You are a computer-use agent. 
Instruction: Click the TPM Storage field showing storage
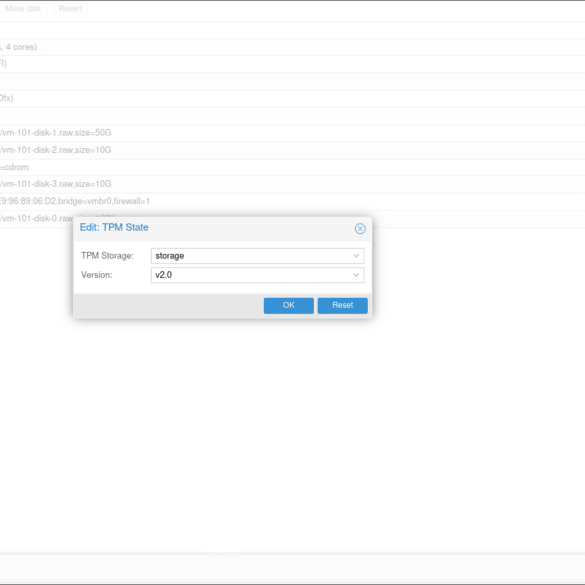(x=257, y=256)
